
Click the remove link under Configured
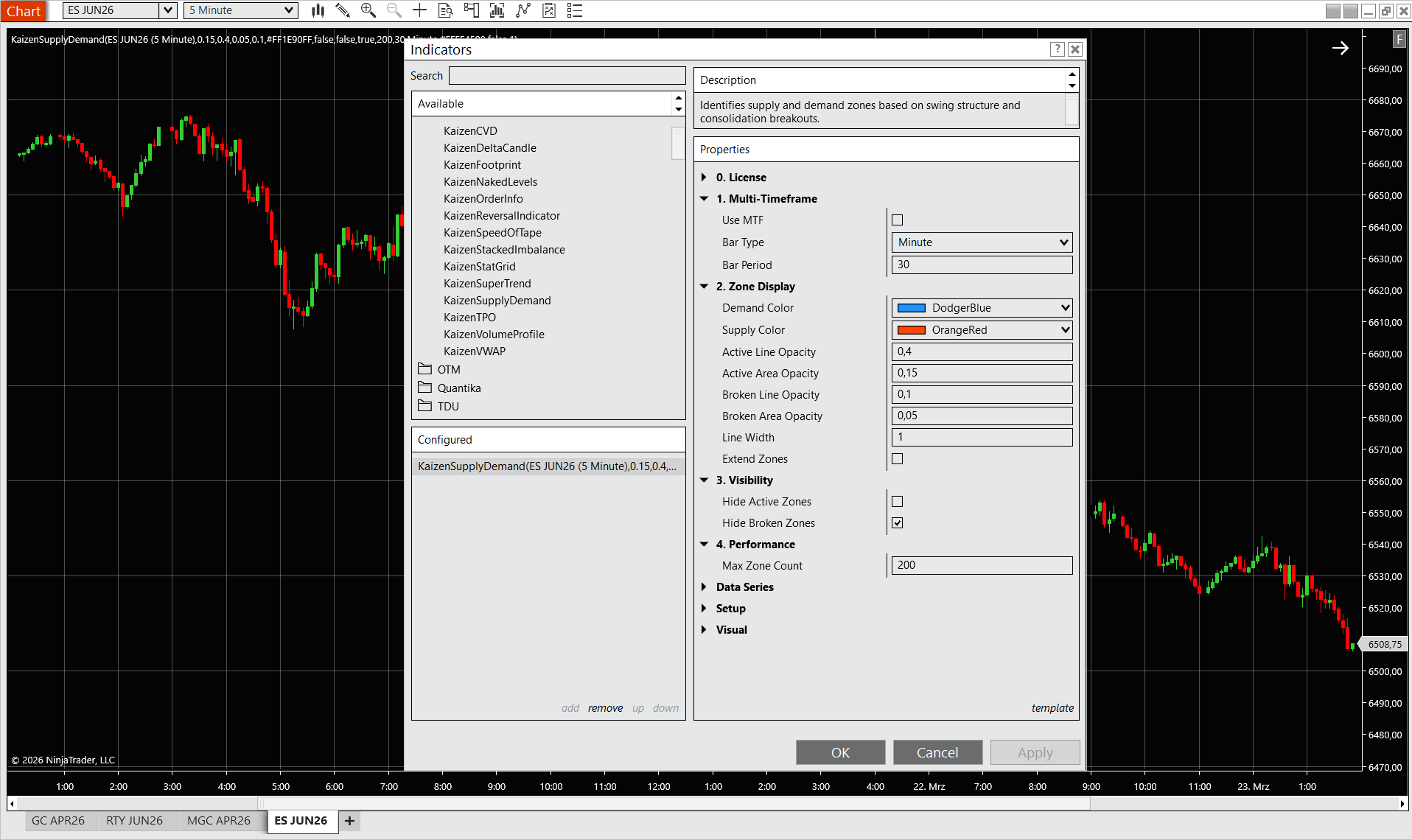click(605, 708)
